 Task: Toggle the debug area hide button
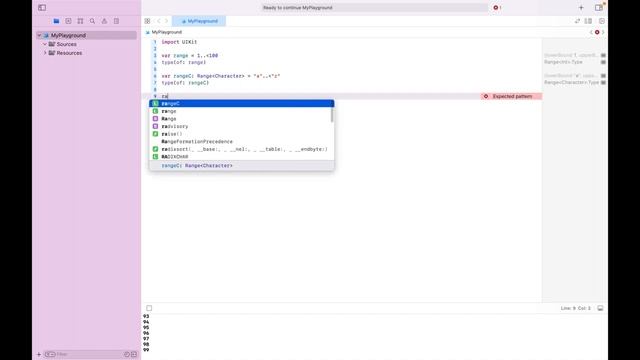click(600, 308)
